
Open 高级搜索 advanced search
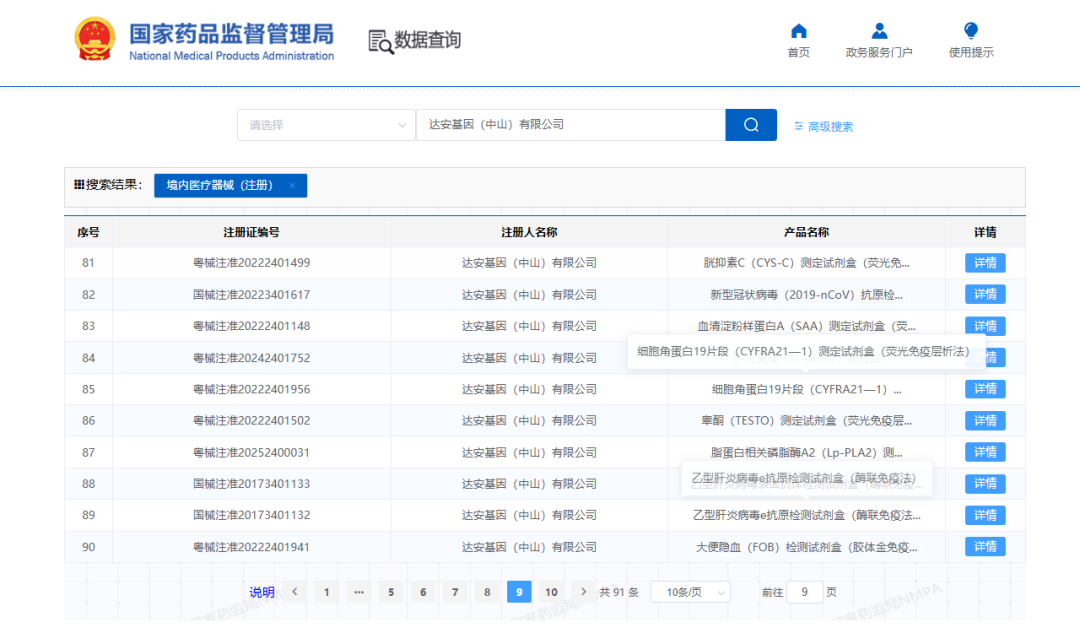(823, 127)
